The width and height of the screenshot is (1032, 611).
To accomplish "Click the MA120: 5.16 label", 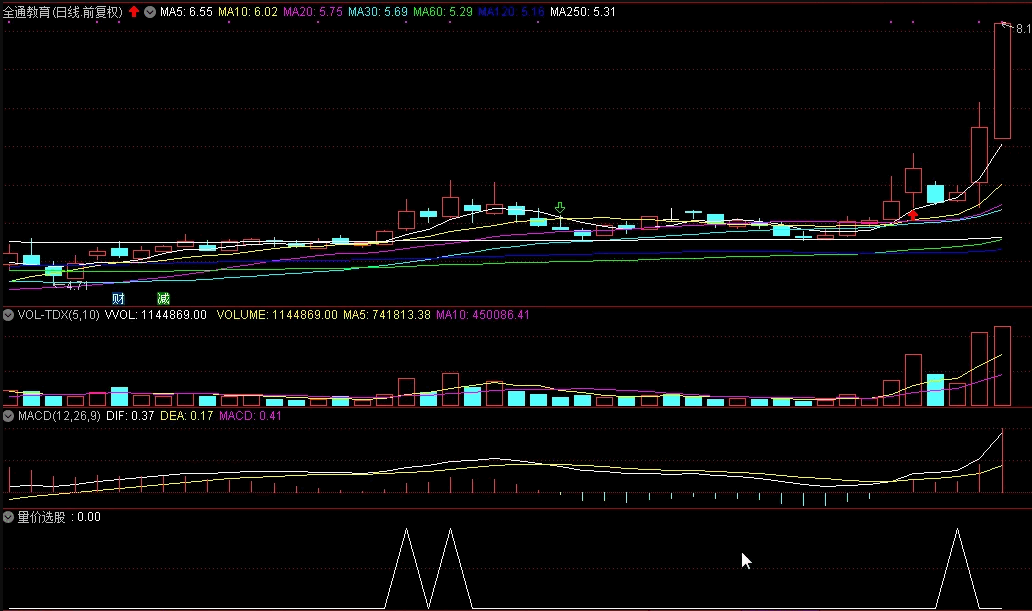I will point(511,12).
